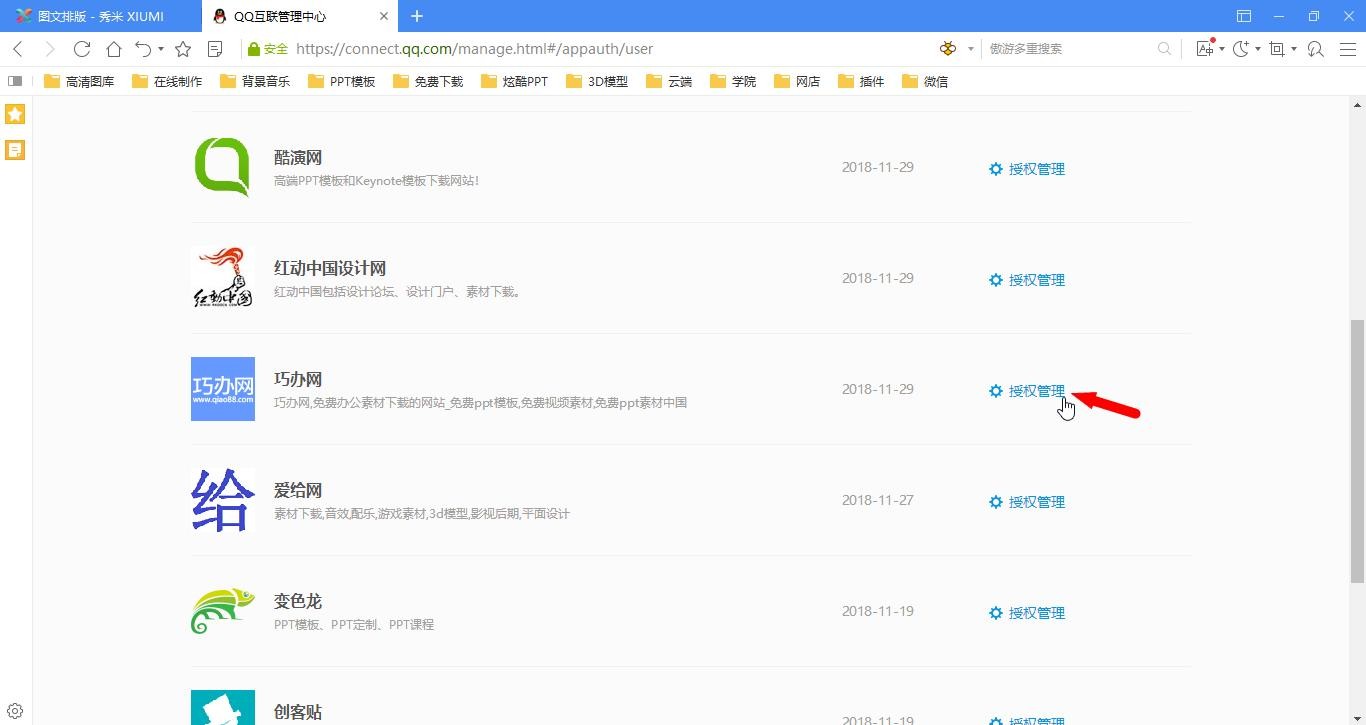
Task: Switch to the 秀米 XIUMI tab
Action: (100, 16)
